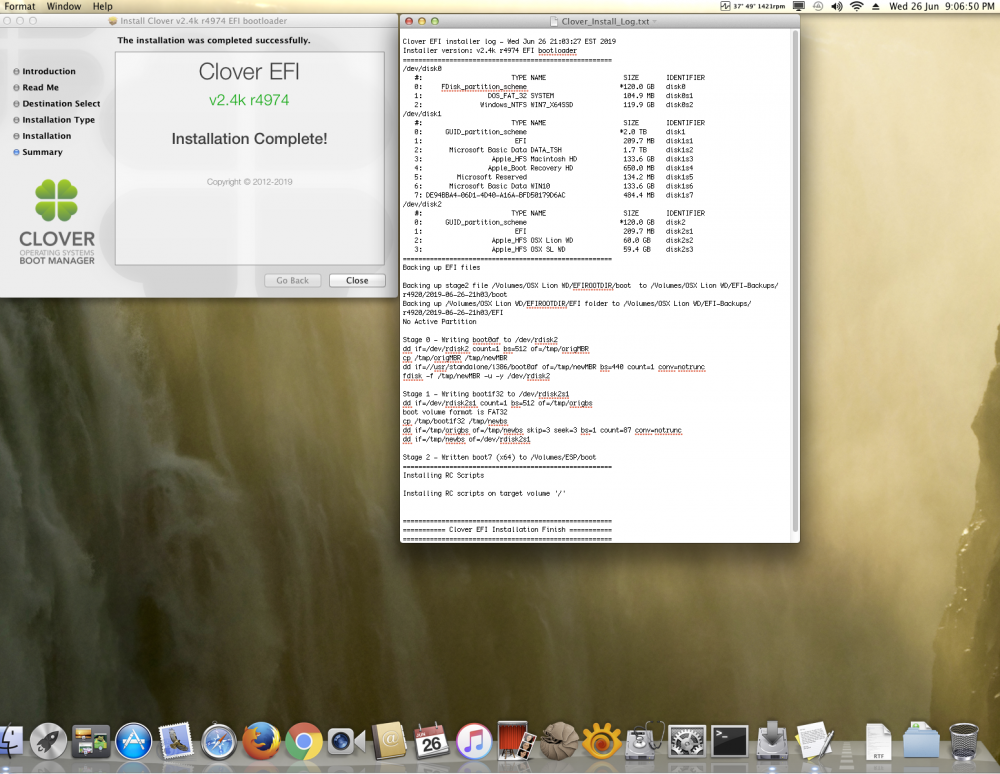Click 'boot volume format is FAT32' line
This screenshot has height=774, width=1000.
tap(455, 413)
